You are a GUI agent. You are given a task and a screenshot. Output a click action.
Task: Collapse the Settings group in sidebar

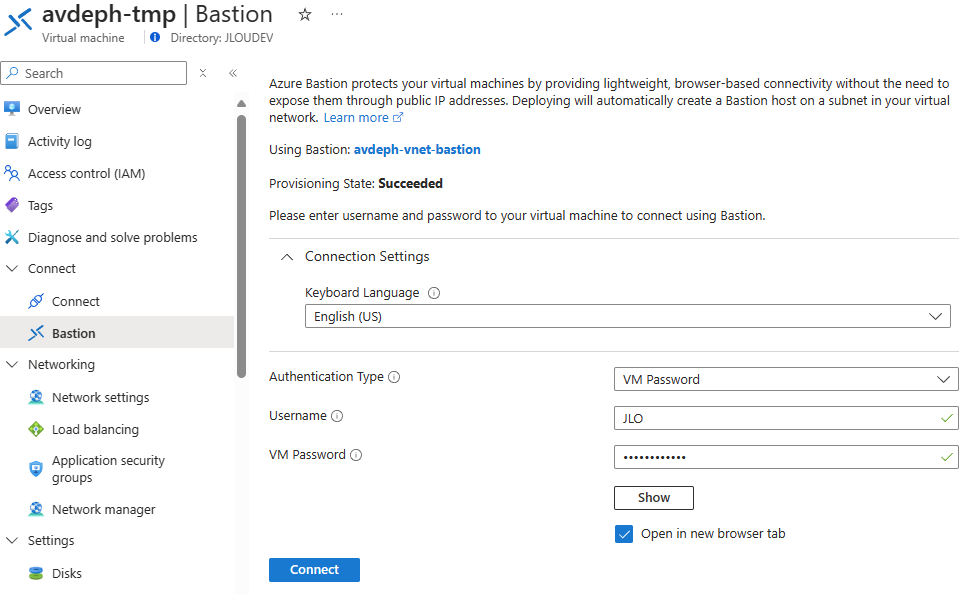coord(12,540)
